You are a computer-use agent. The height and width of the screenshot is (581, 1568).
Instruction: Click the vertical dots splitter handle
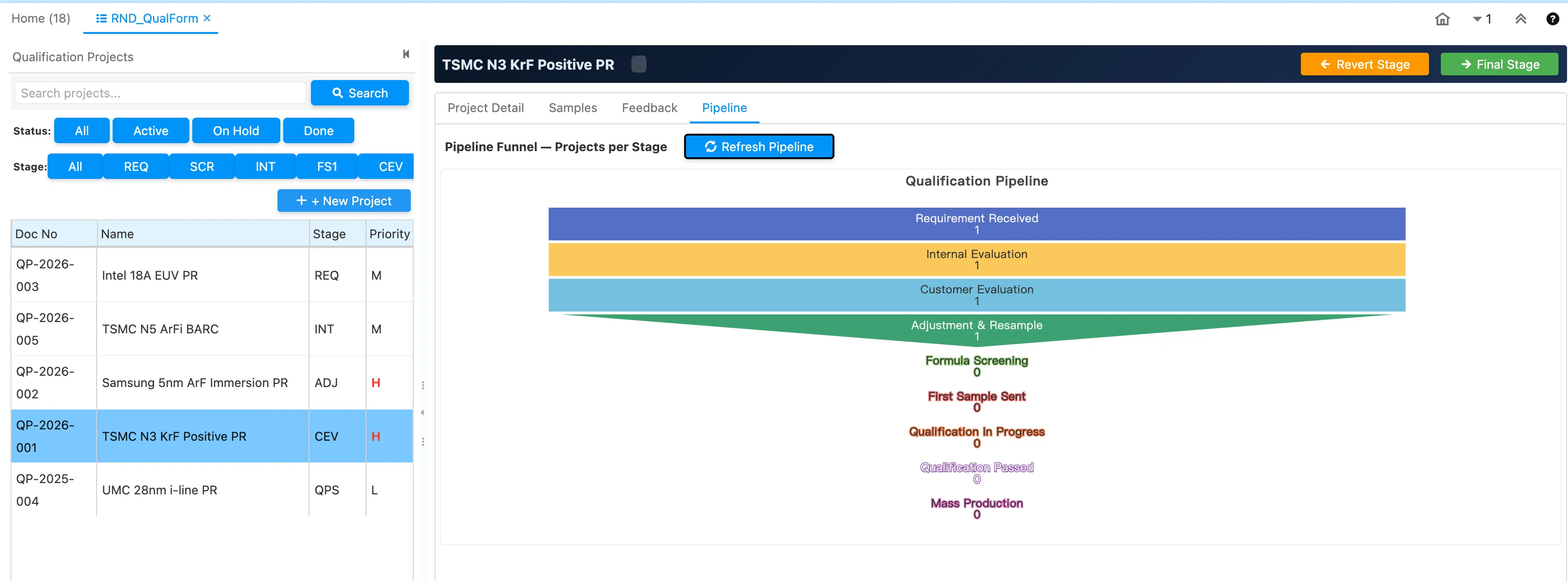click(423, 385)
